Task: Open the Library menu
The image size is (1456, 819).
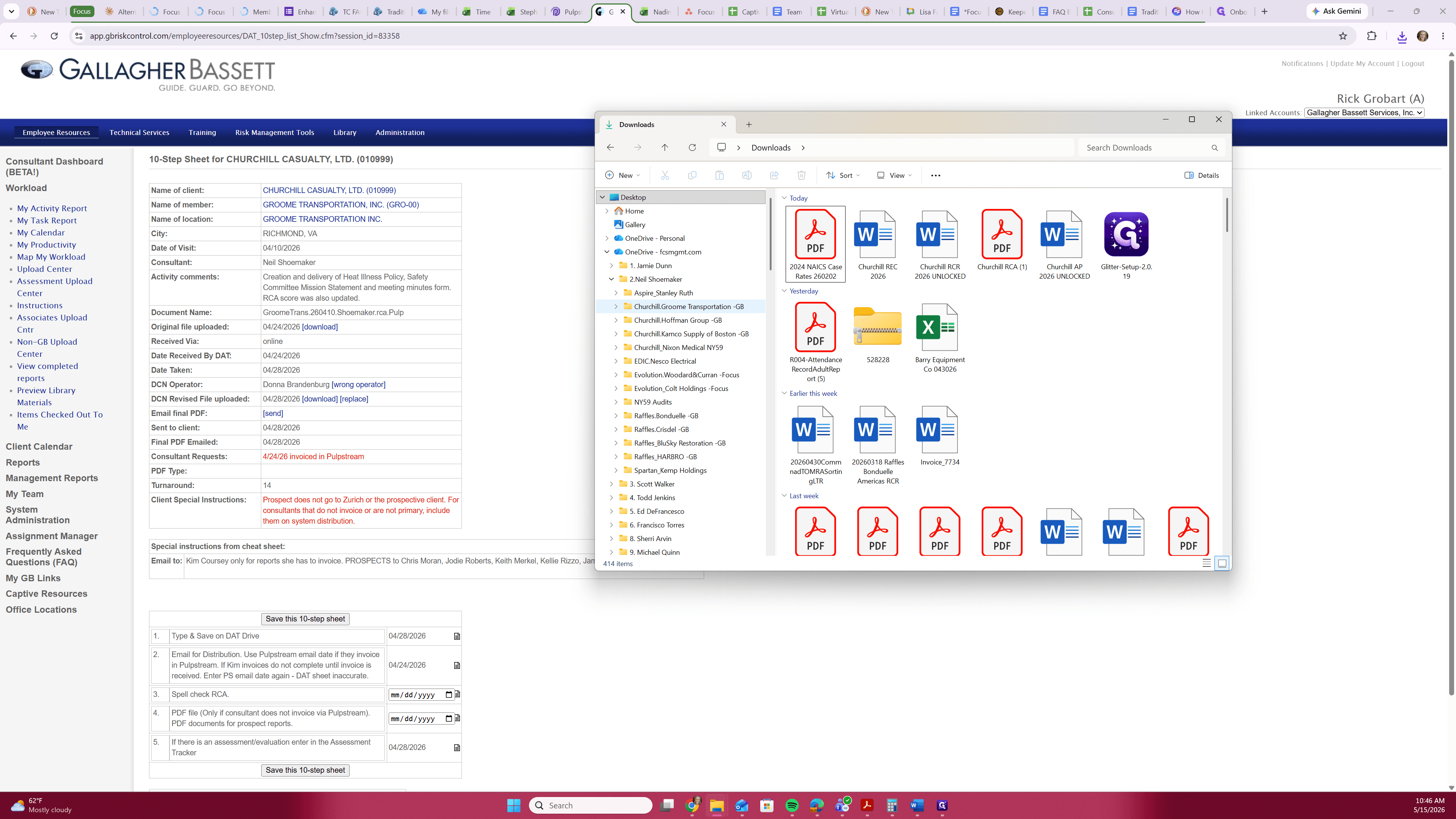Action: [345, 132]
